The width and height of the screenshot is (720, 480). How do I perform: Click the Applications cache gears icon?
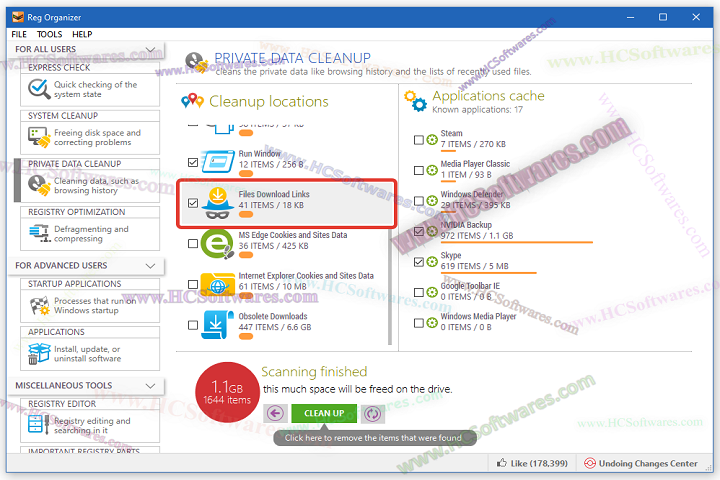pos(415,101)
